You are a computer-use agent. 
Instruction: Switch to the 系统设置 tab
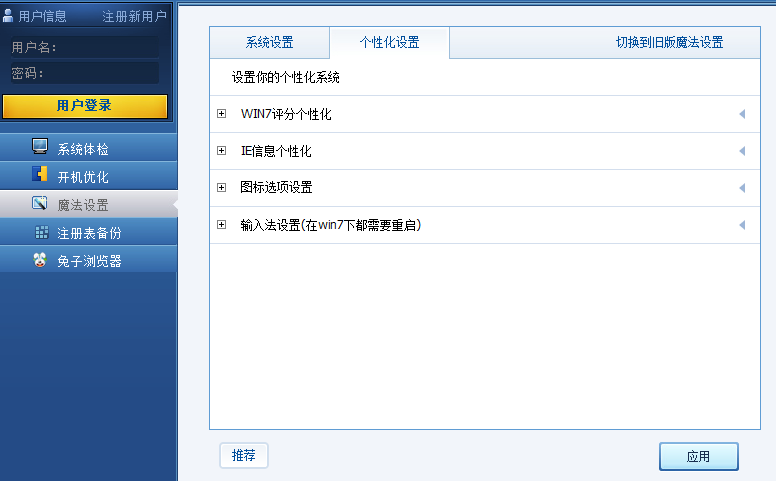[269, 42]
